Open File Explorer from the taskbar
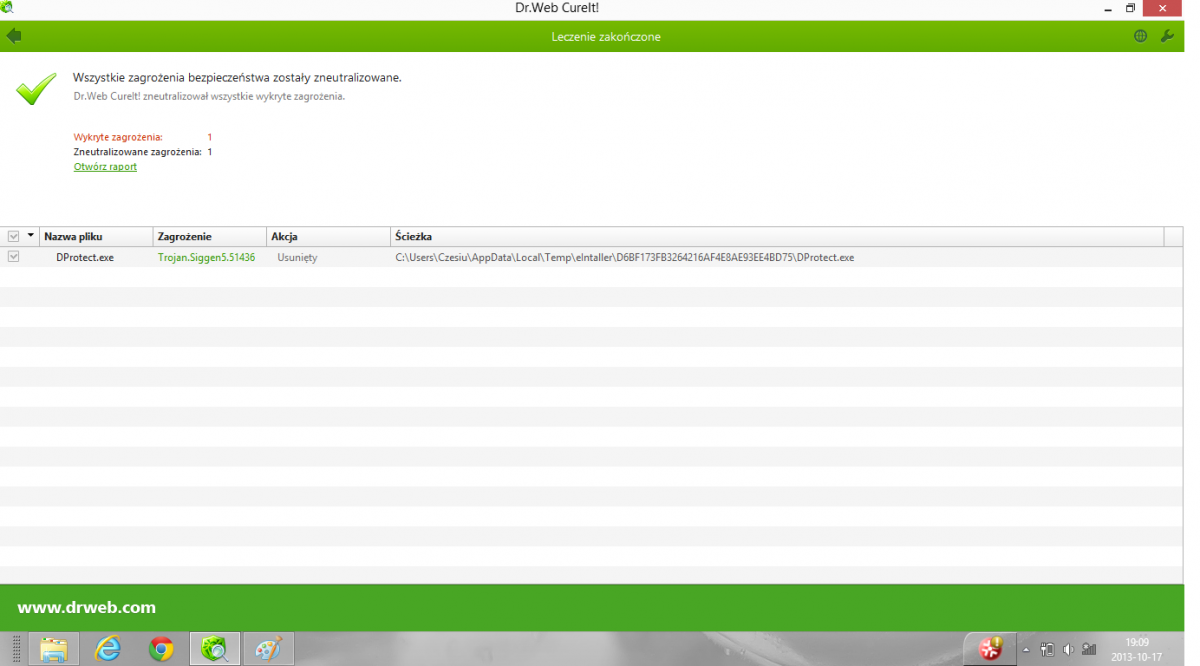This screenshot has width=1200, height=666. point(53,649)
